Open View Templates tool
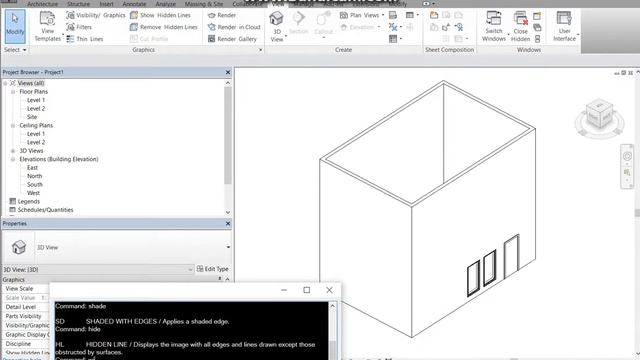 click(48, 27)
